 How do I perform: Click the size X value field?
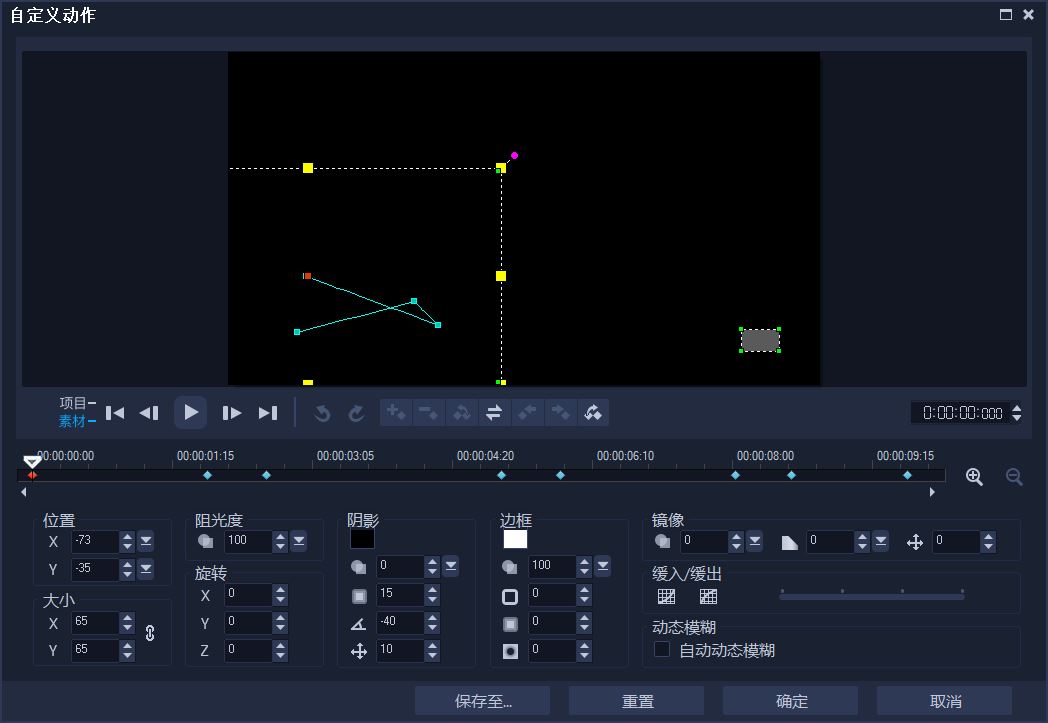95,622
